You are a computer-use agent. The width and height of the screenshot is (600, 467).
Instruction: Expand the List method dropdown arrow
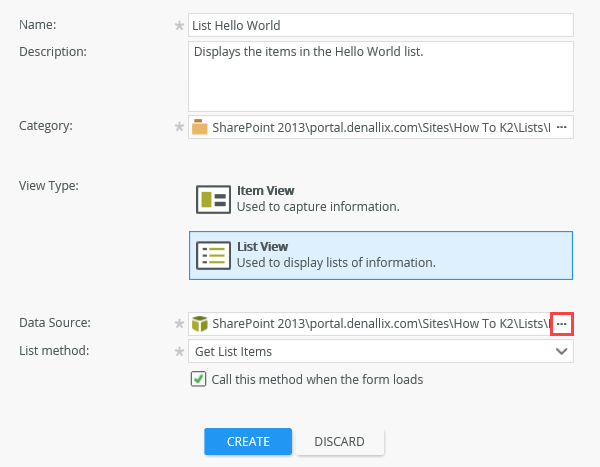(562, 351)
